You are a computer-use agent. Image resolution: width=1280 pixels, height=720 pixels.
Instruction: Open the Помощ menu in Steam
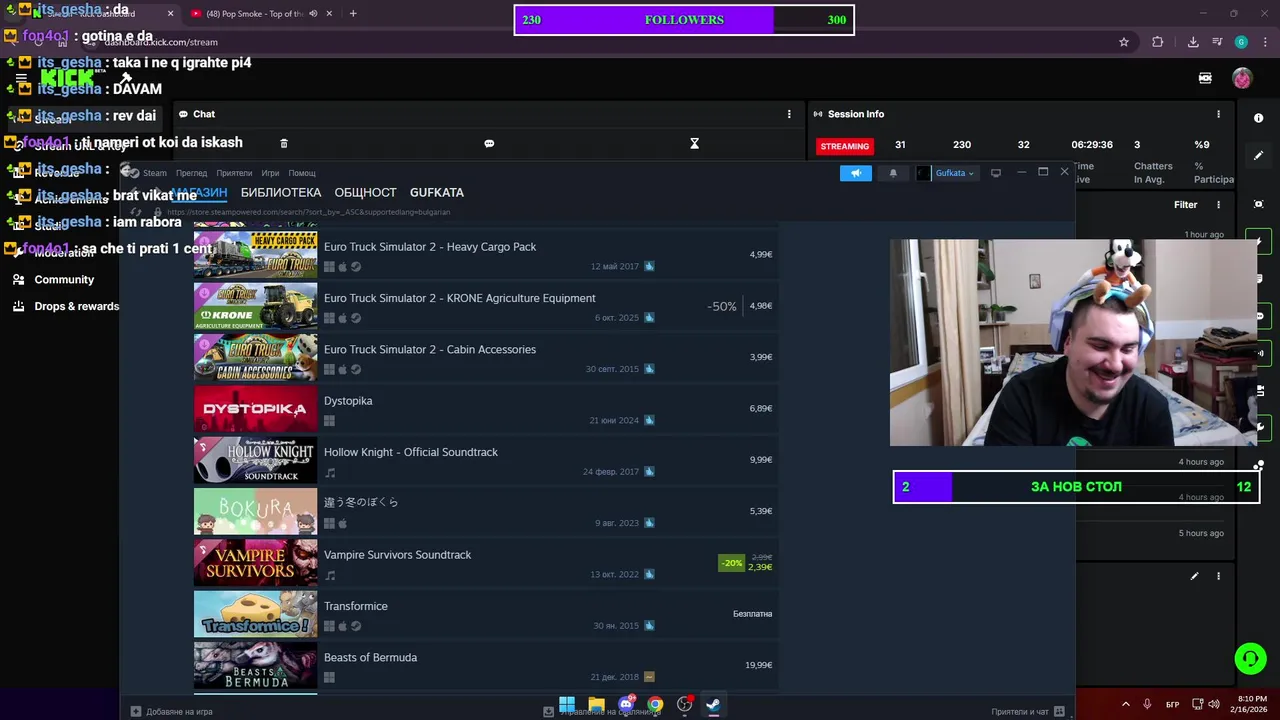click(x=302, y=173)
